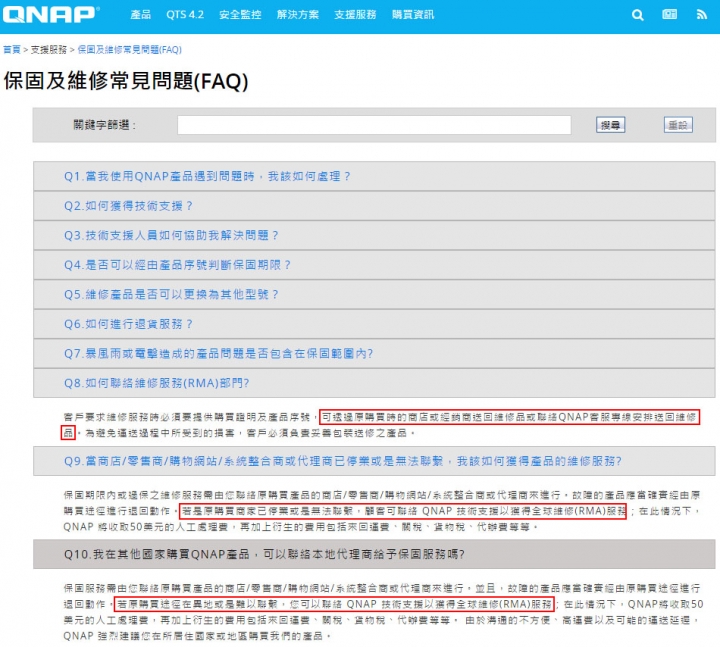Viewport: 720px width, 647px height.
Task: Open the 支援服務 menu
Action: 355,15
